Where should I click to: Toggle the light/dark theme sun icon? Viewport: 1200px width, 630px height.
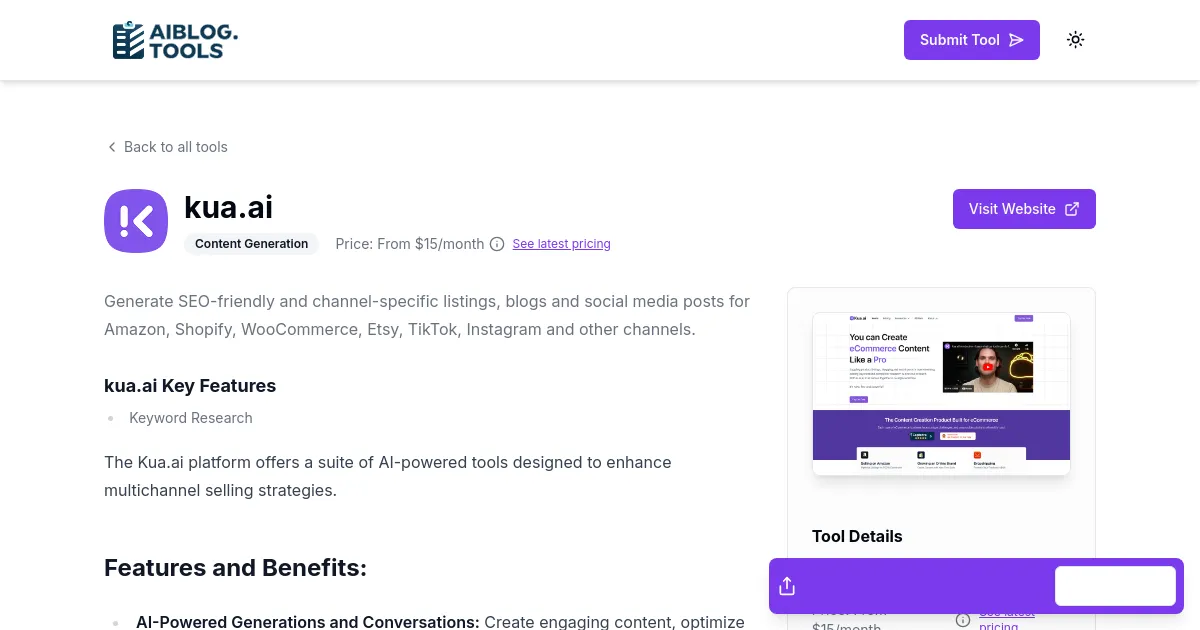click(1075, 40)
